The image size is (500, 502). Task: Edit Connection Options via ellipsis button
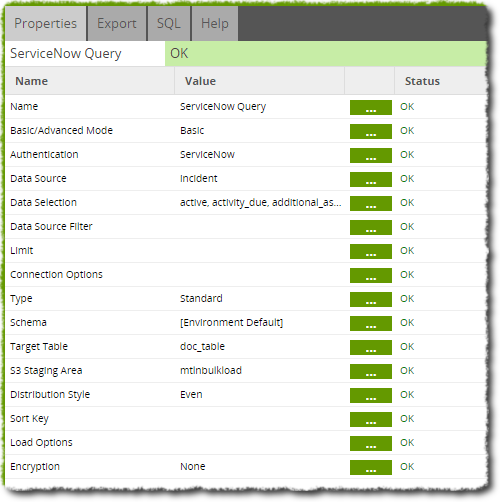tap(371, 276)
